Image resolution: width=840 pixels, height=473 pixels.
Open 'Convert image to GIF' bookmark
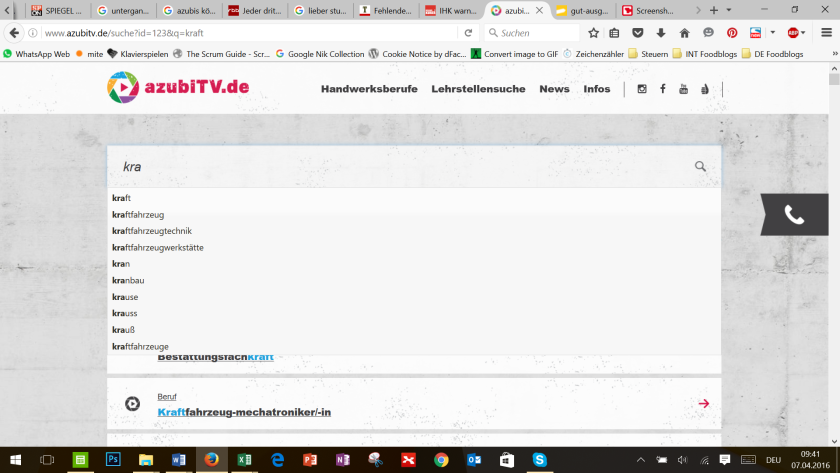pyautogui.click(x=515, y=54)
